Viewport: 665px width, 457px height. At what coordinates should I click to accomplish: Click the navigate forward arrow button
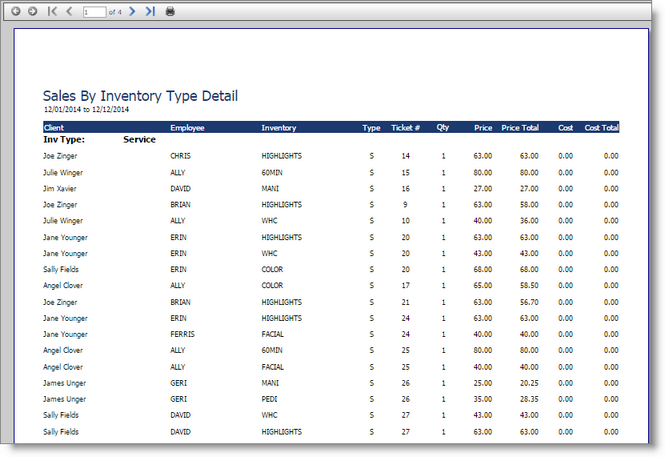click(x=32, y=11)
